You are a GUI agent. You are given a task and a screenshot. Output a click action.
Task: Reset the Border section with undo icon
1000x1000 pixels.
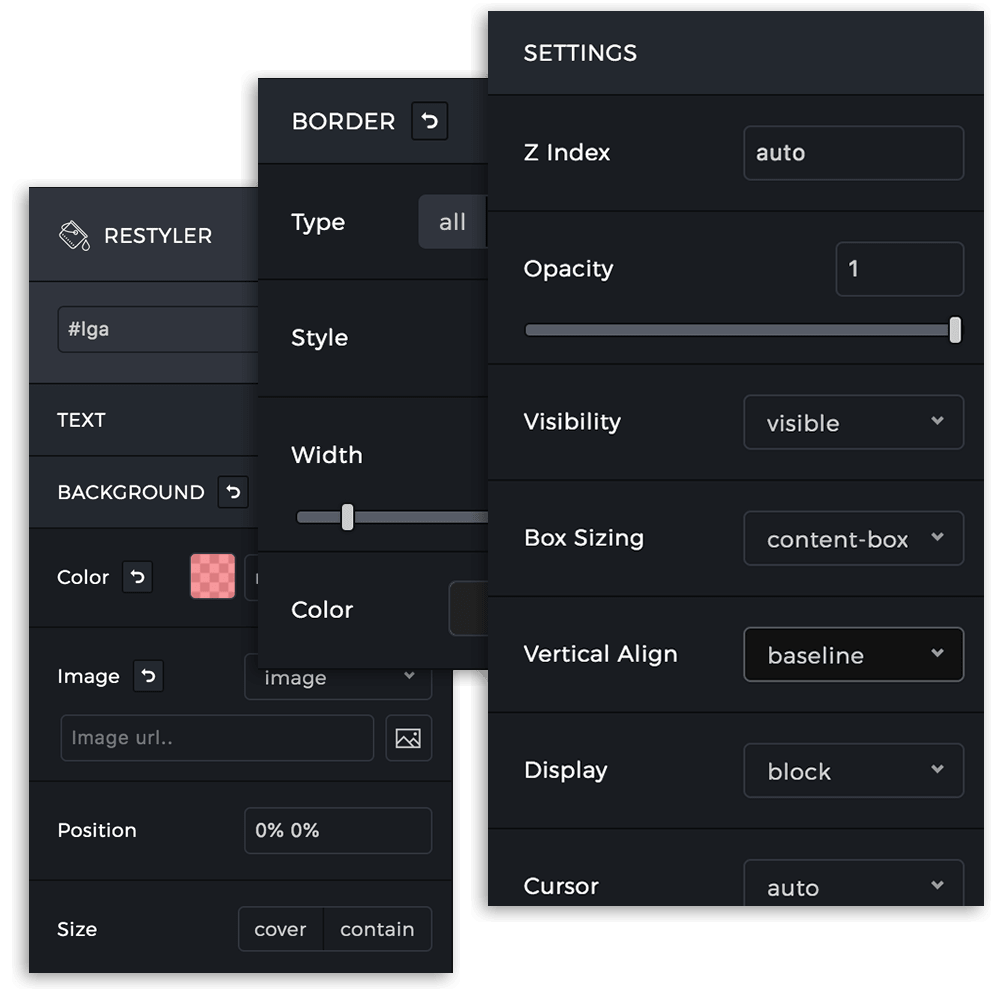(430, 122)
